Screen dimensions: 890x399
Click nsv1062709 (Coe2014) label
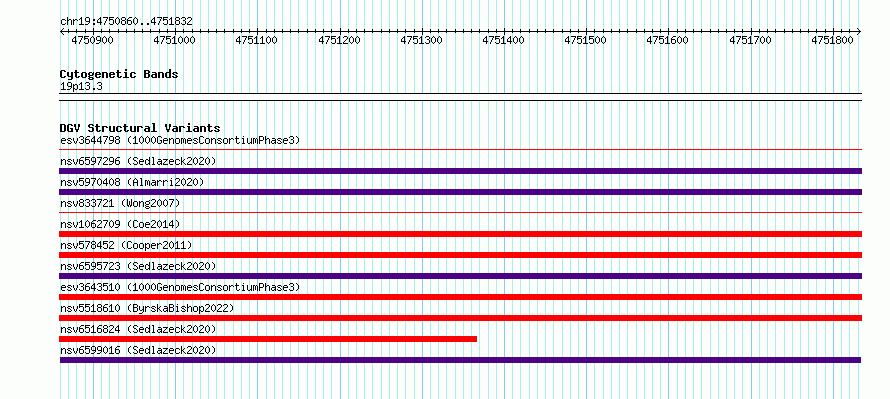click(x=120, y=224)
